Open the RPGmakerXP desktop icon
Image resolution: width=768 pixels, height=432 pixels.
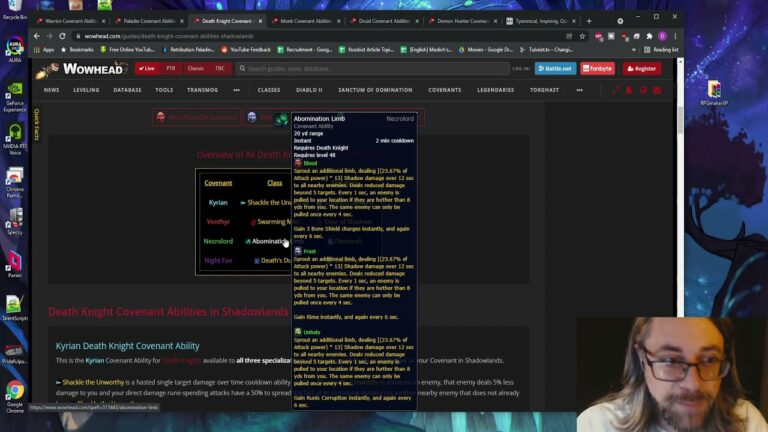click(714, 93)
